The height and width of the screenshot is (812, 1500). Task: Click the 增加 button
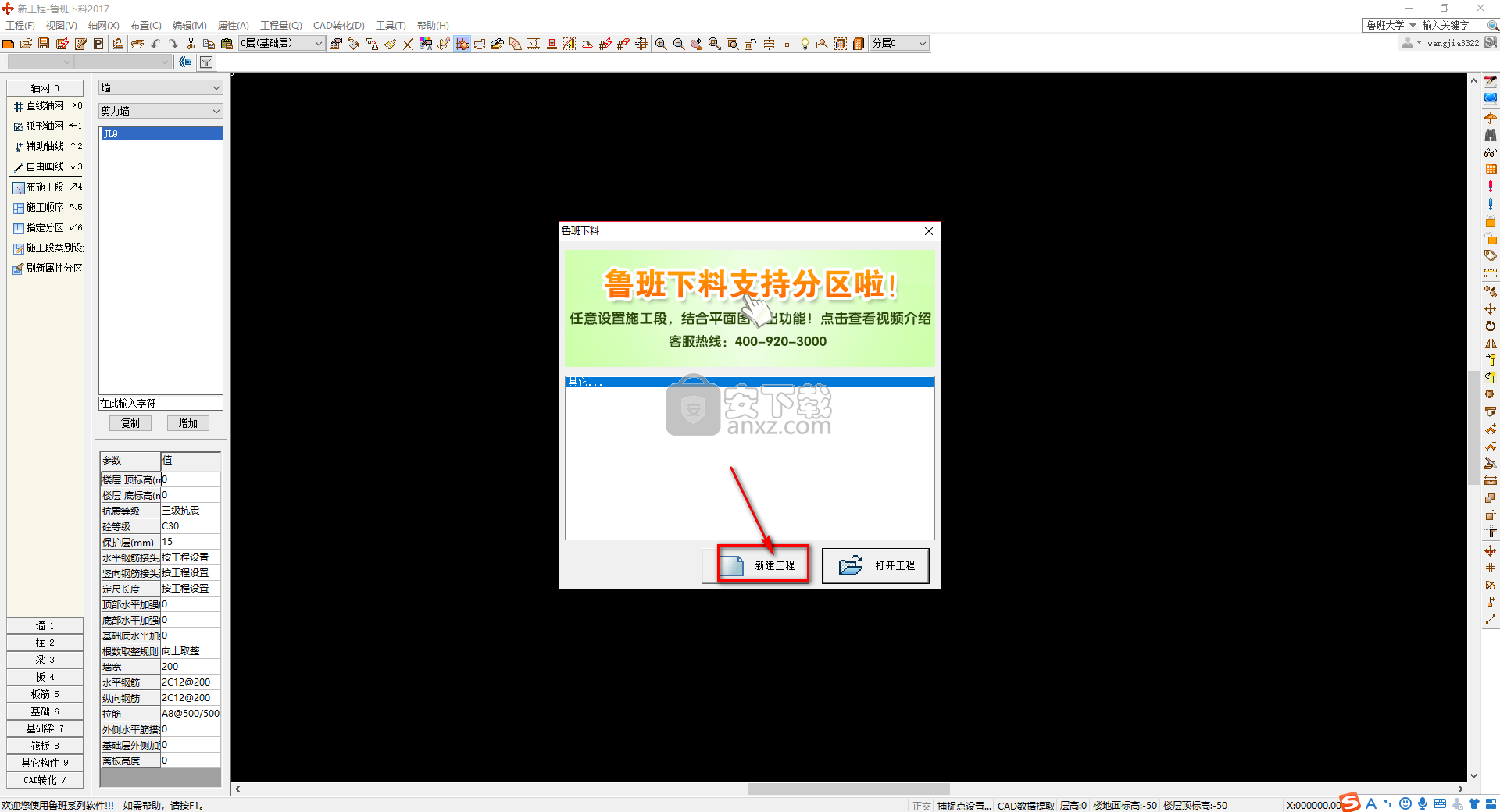tap(188, 423)
